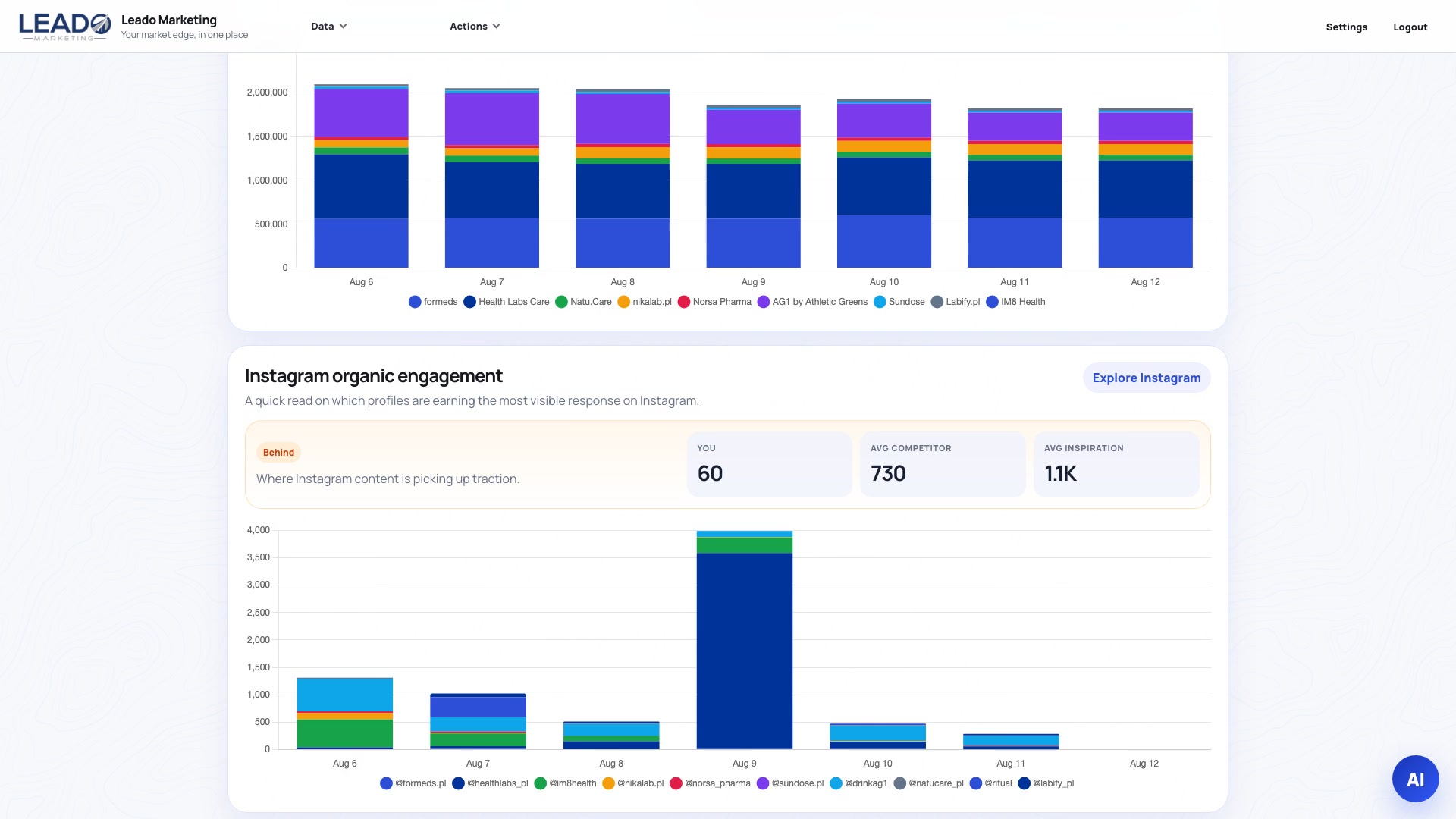Expand the Actions dropdown menu
Screen dimensions: 1456x819
pos(475,26)
